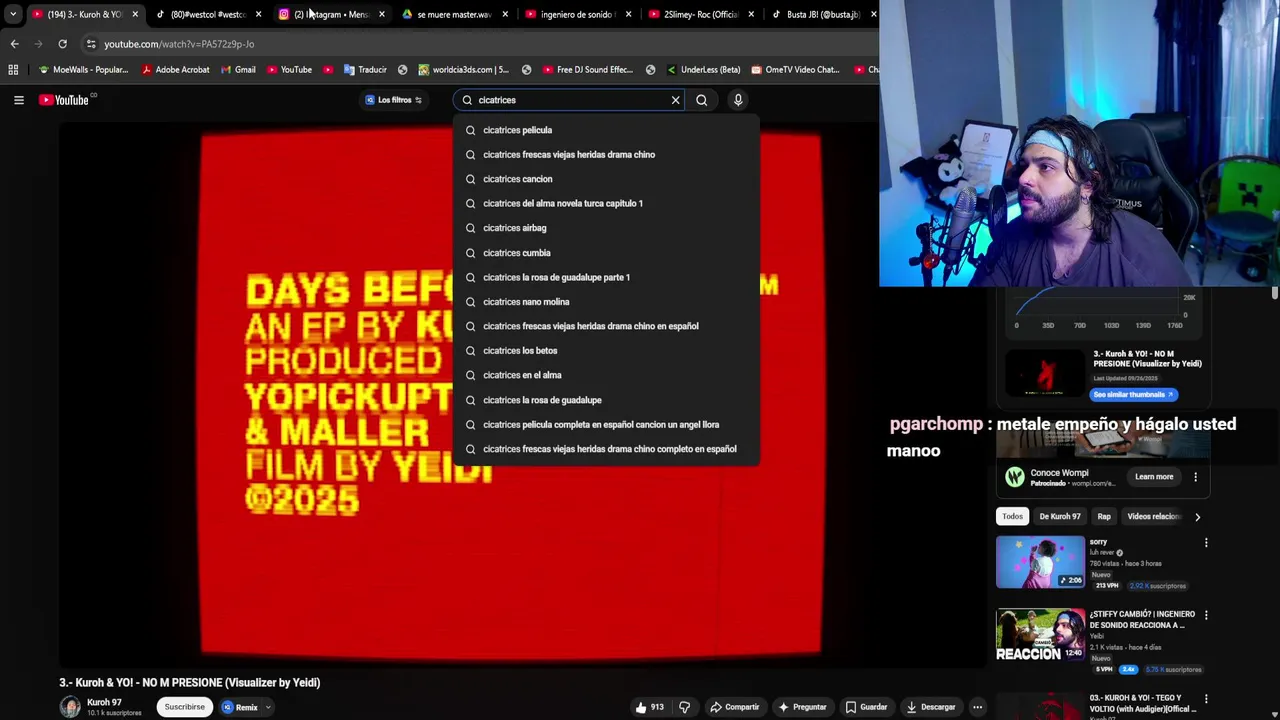Clear the search box text
The image size is (1280, 720).
[675, 100]
